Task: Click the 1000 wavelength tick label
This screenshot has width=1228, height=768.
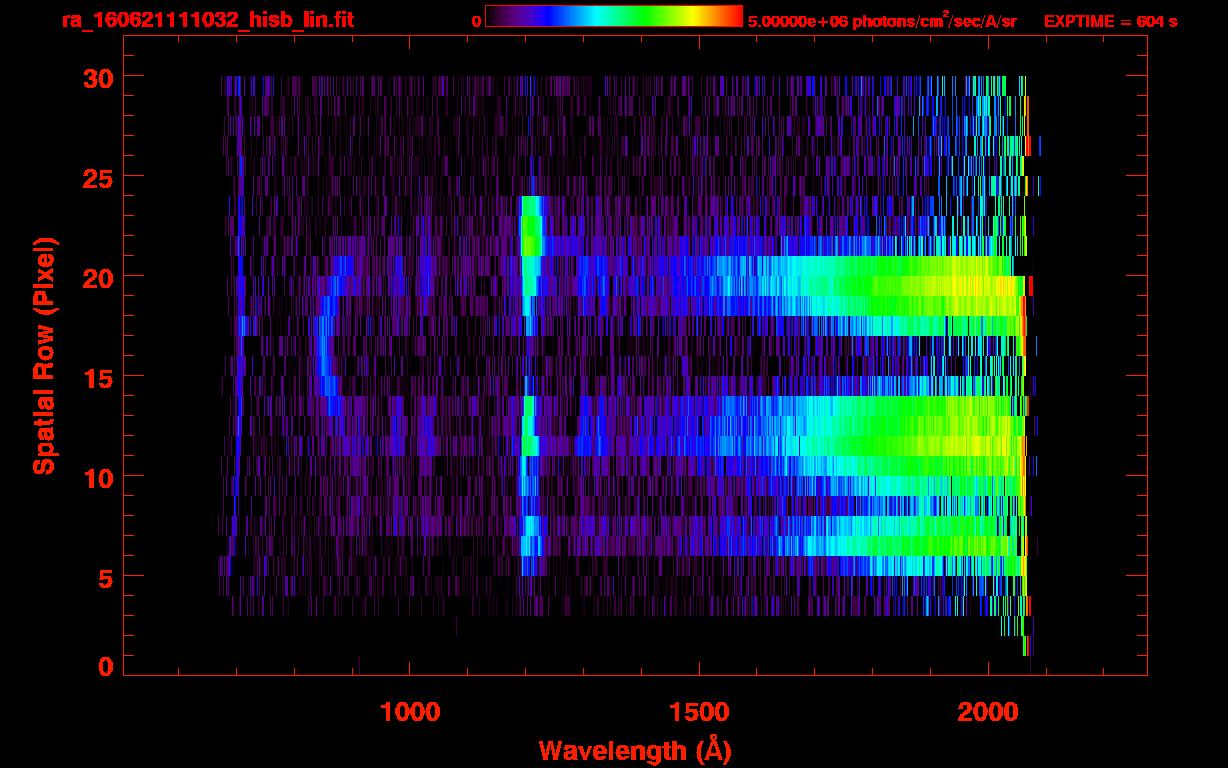Action: pyautogui.click(x=410, y=712)
